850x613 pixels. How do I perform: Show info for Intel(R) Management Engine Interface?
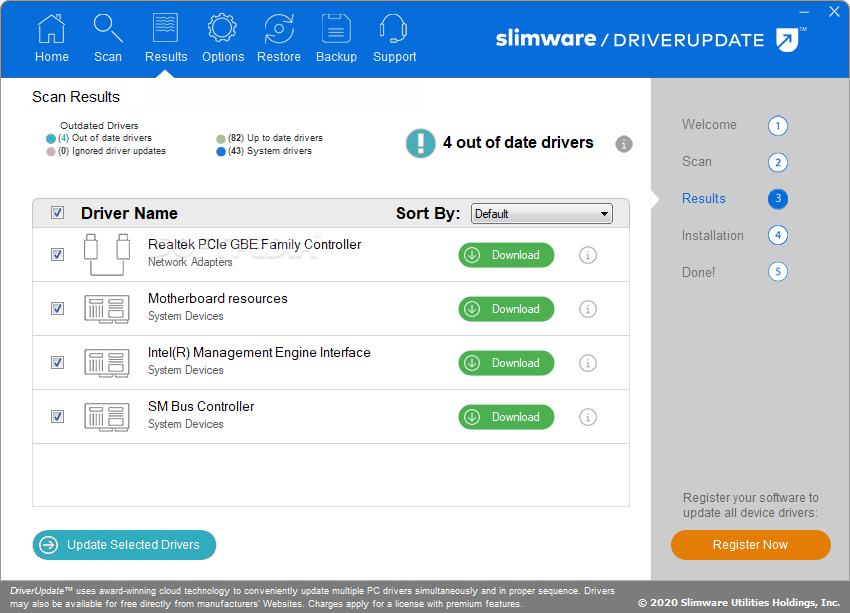point(588,363)
